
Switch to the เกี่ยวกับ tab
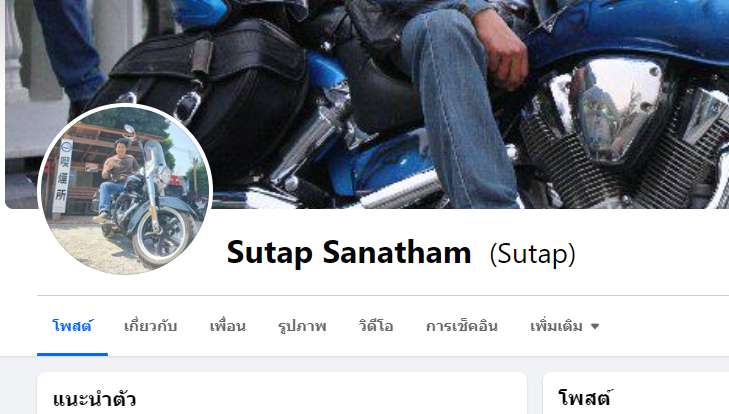(150, 326)
